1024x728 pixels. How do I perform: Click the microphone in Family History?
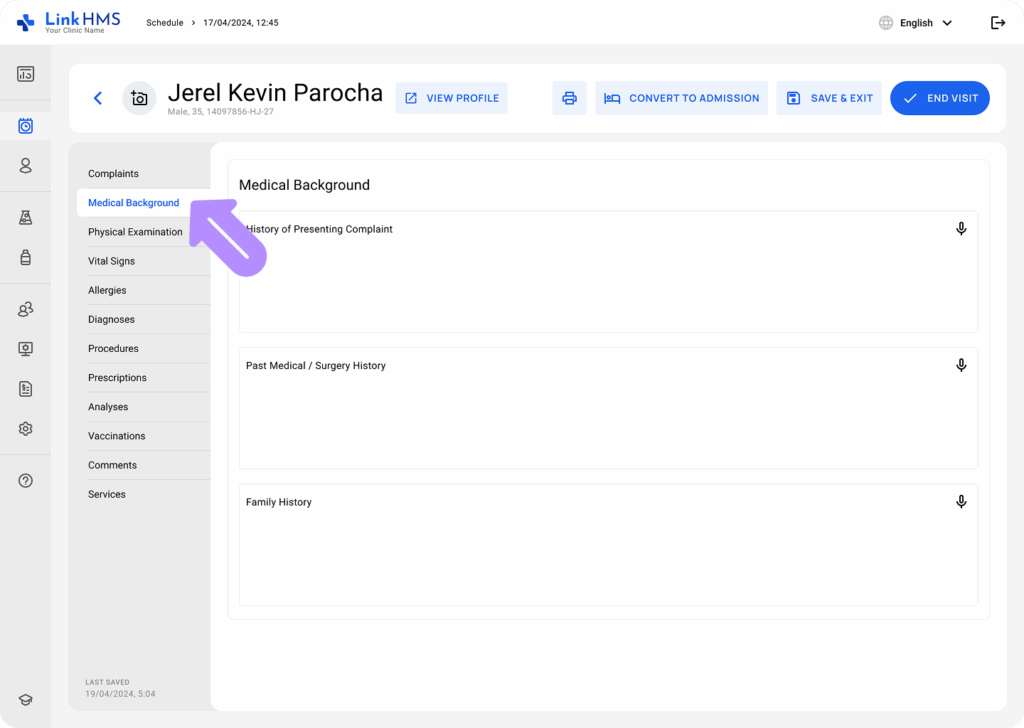pos(960,502)
